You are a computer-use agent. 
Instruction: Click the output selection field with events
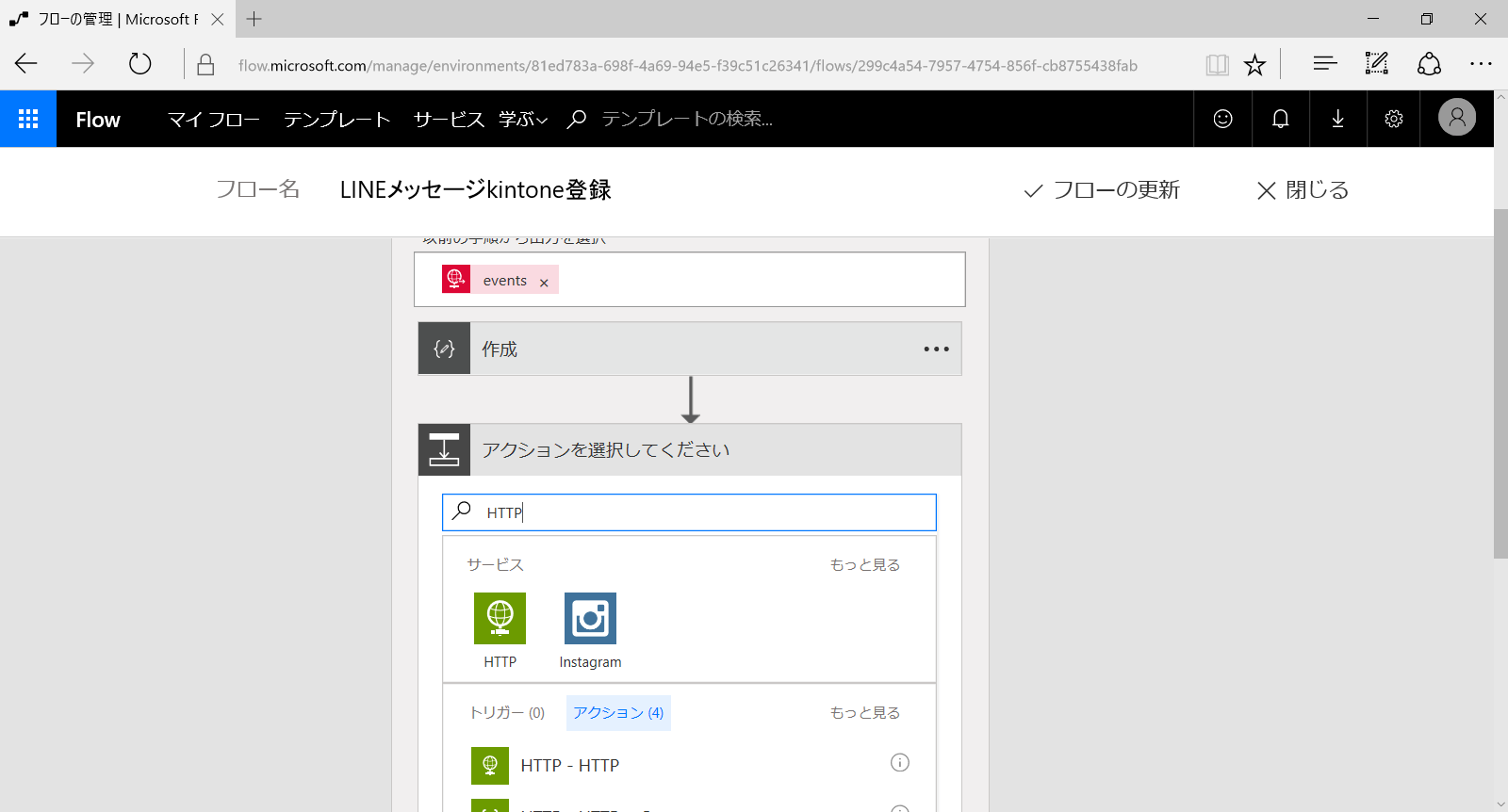[x=690, y=279]
